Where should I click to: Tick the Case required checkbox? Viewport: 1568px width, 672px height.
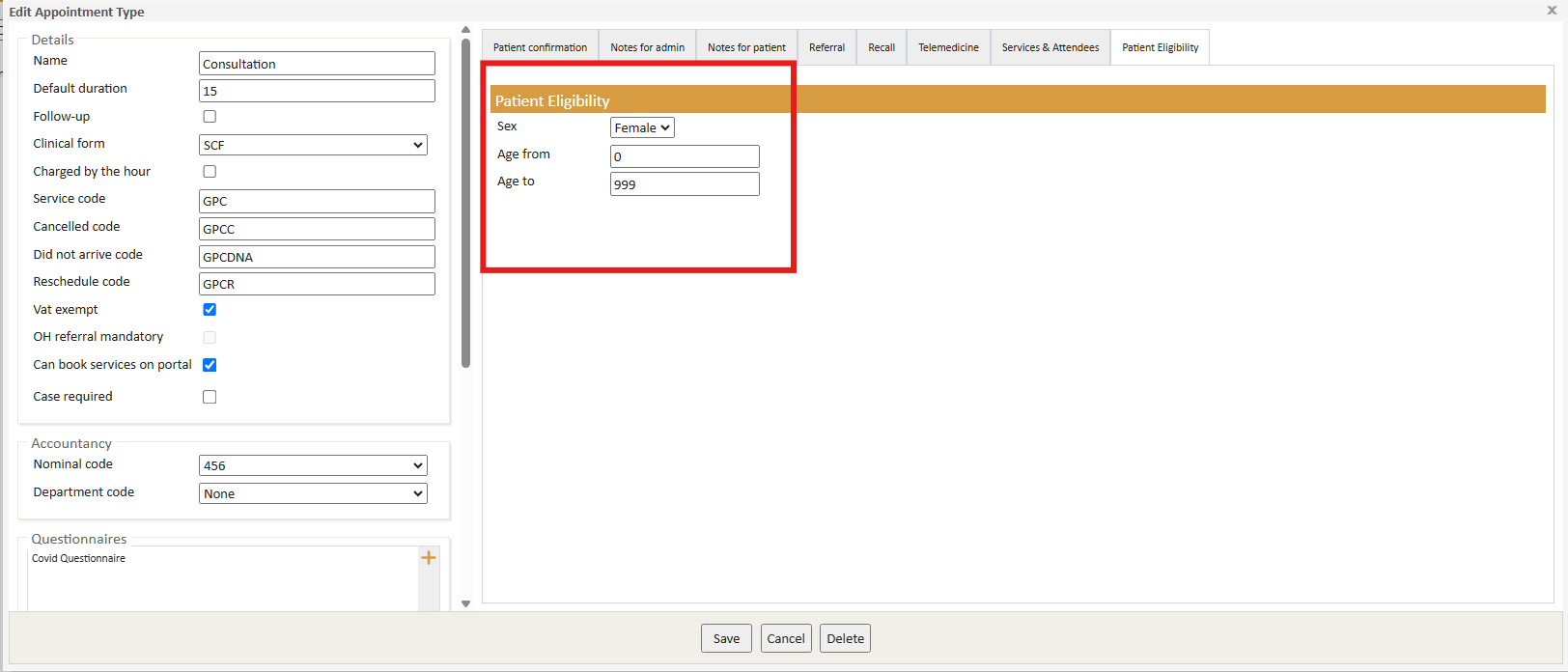pos(210,397)
